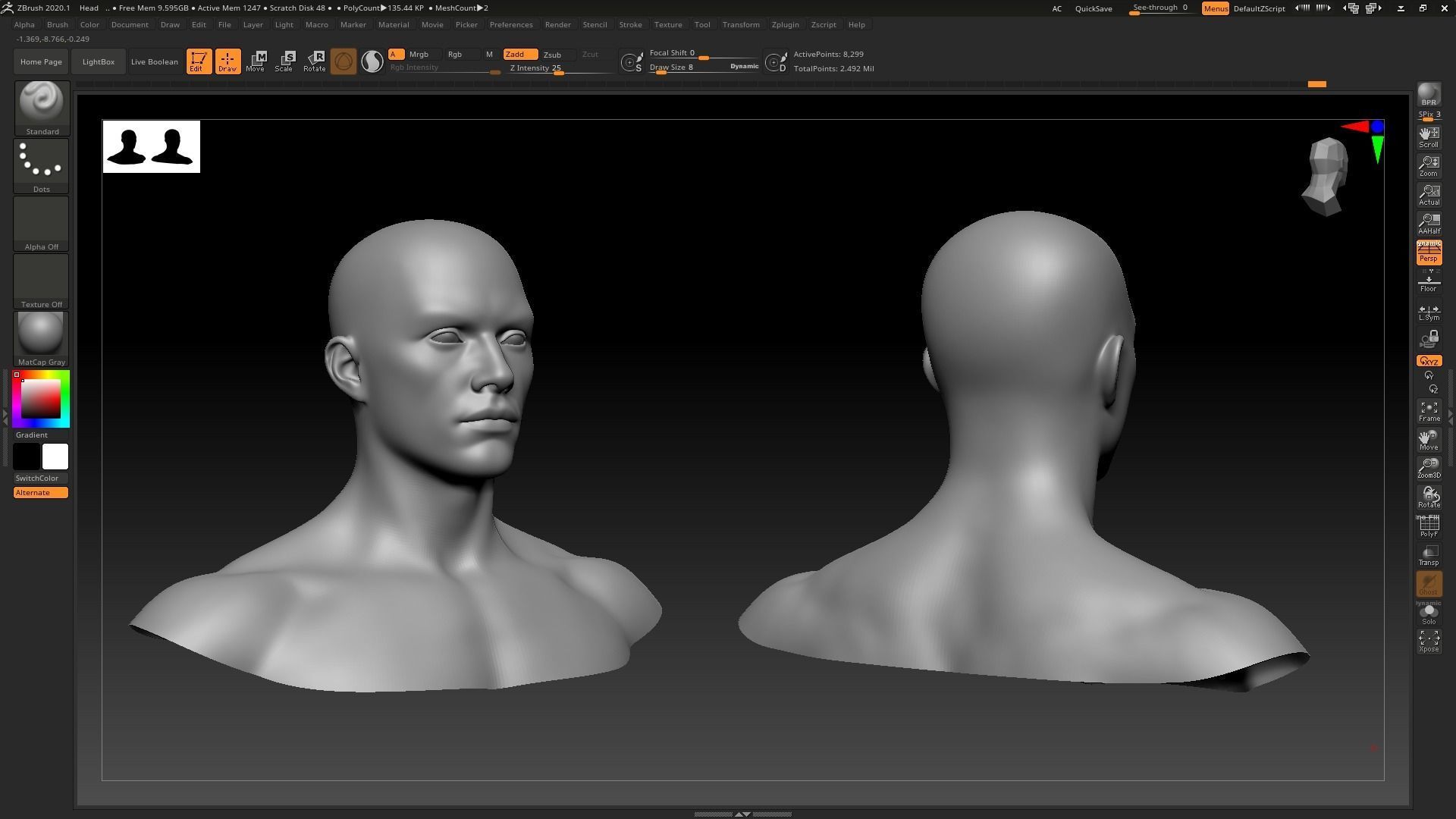1456x819 pixels.
Task: Open the Zplugin menu
Action: (x=785, y=25)
